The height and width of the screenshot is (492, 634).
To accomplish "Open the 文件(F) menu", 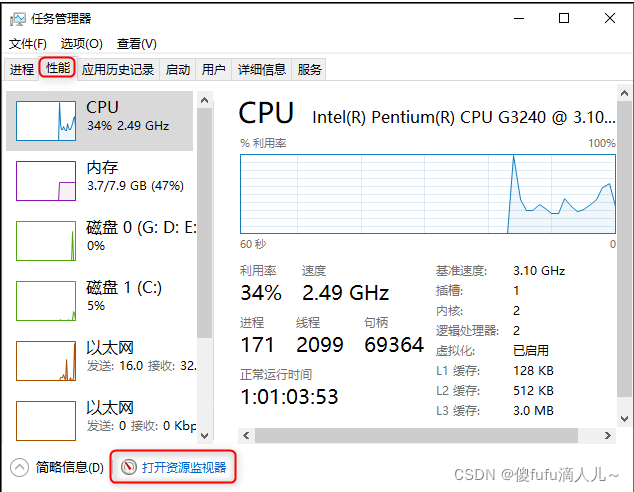I will (28, 44).
